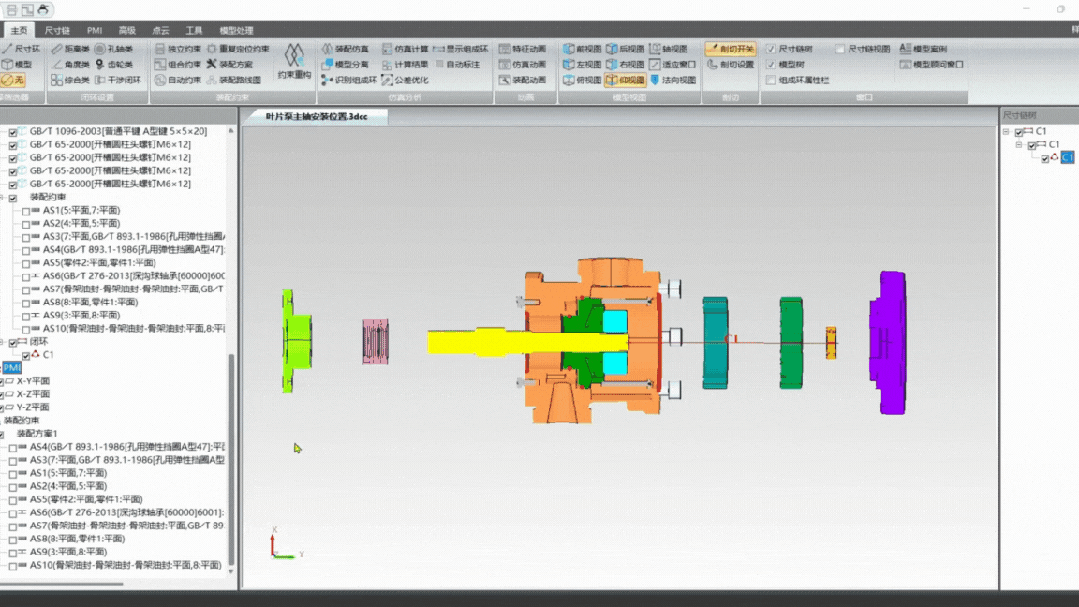
Task: Click 法向视图 normal view
Action: coord(673,80)
